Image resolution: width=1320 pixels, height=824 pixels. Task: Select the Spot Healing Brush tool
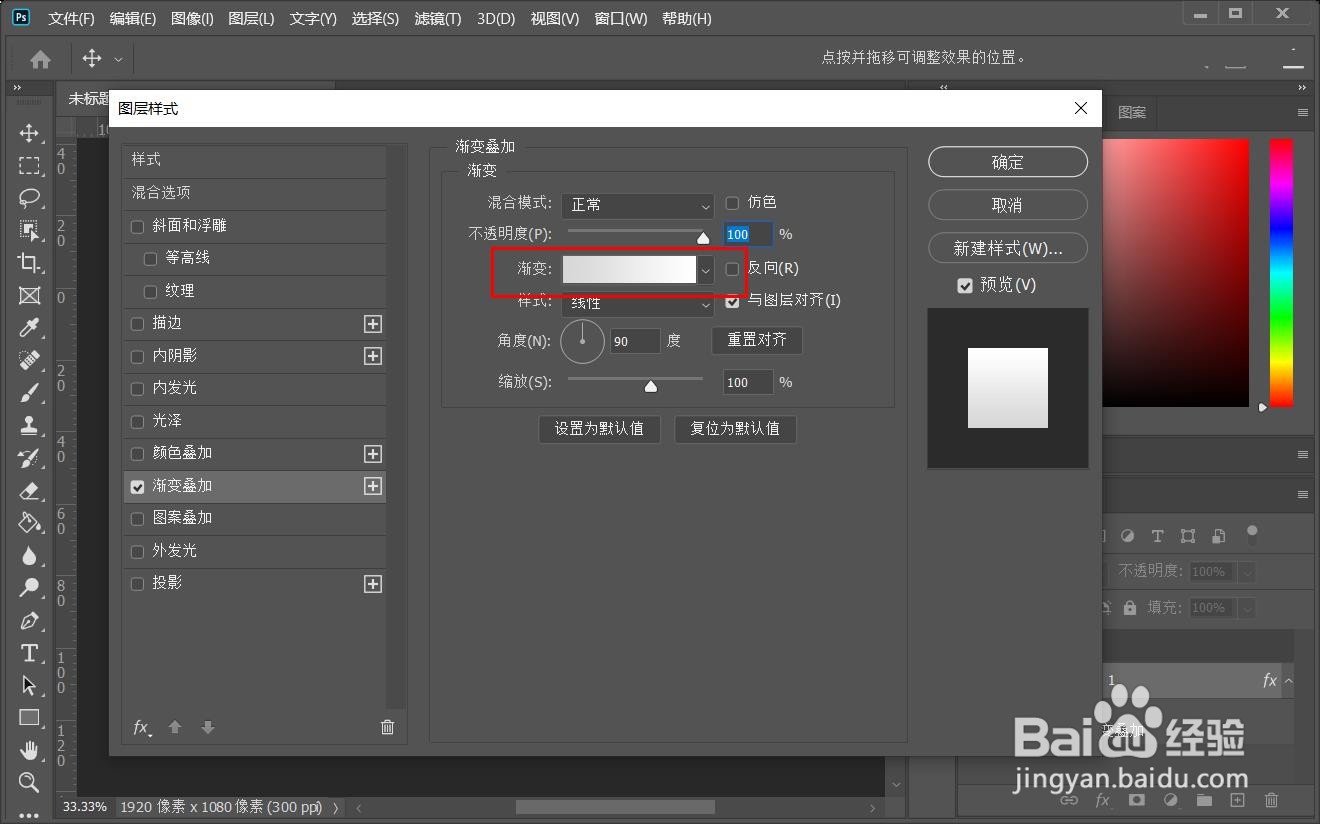(29, 361)
